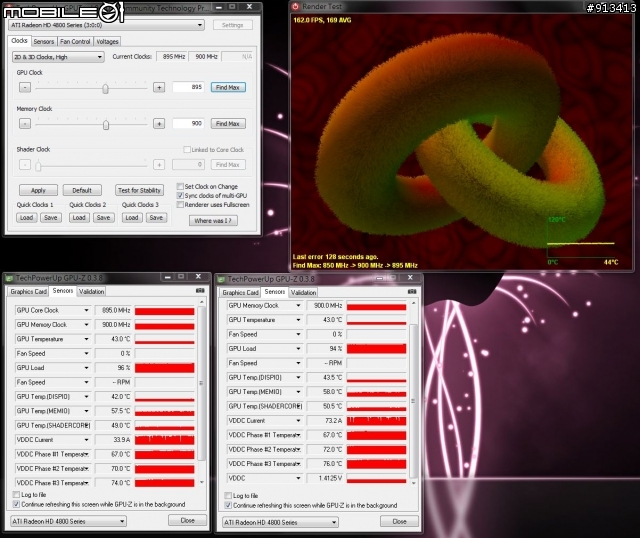
Task: Click the 162.0 FPS counter in Render Test
Action: pyautogui.click(x=311, y=20)
